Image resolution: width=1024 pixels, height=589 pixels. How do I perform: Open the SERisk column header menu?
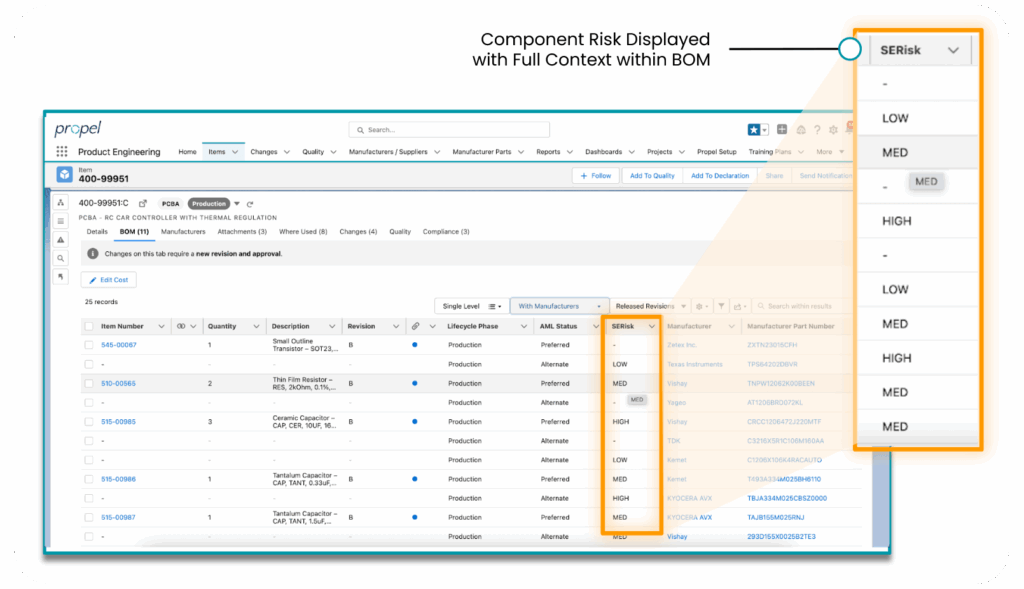click(652, 326)
